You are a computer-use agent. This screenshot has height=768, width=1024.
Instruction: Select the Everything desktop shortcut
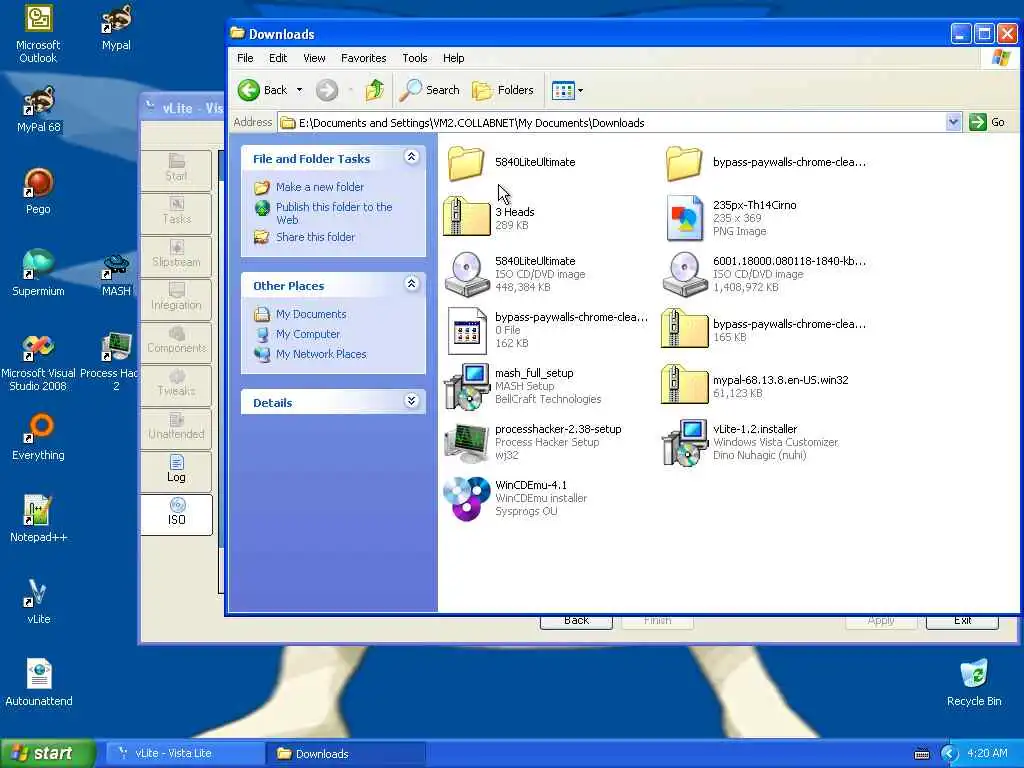(x=38, y=437)
